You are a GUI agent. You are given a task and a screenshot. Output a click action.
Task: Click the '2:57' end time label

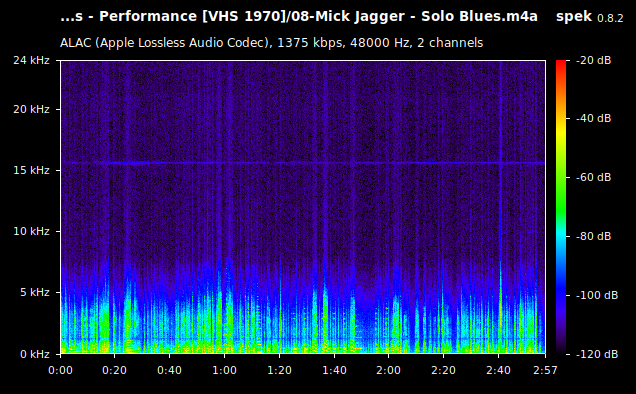pos(545,370)
